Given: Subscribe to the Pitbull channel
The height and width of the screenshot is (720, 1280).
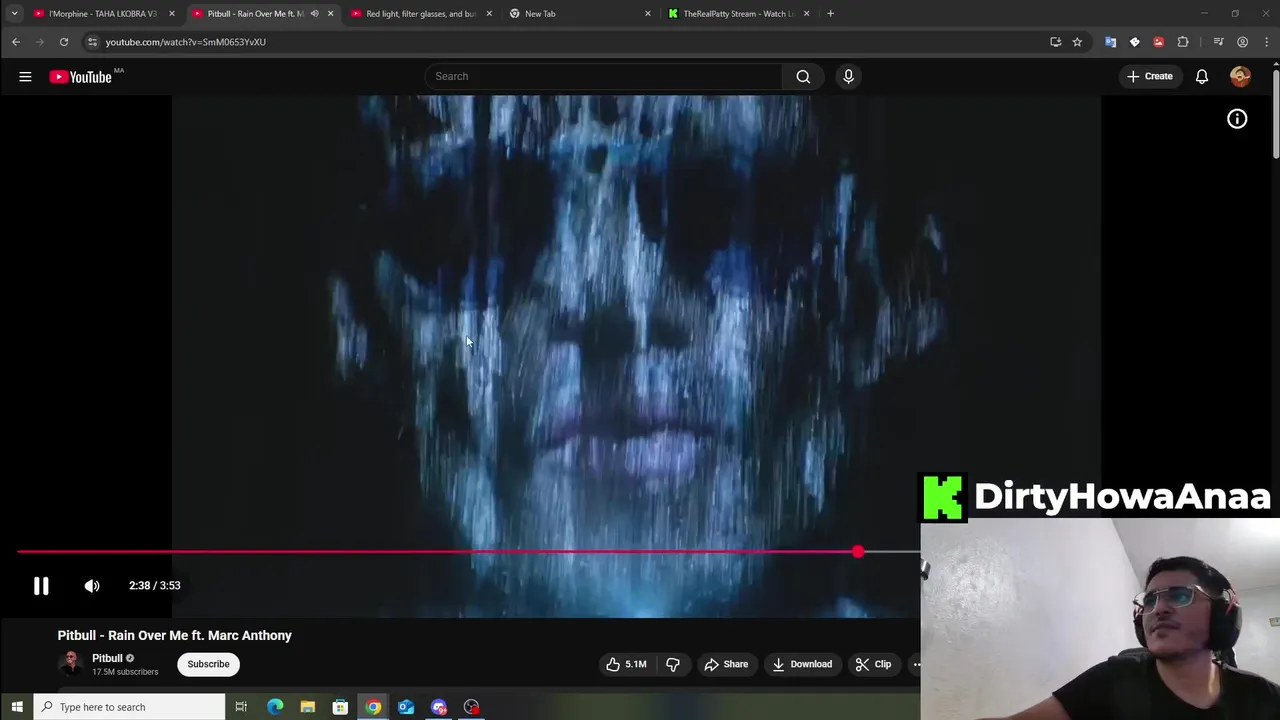Looking at the screenshot, I should [x=208, y=664].
